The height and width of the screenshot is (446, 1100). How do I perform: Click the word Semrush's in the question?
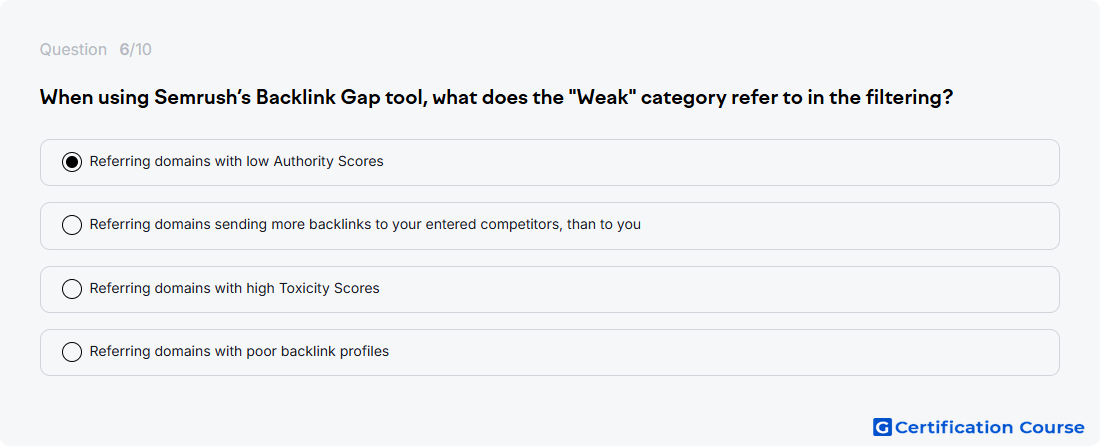pos(202,97)
